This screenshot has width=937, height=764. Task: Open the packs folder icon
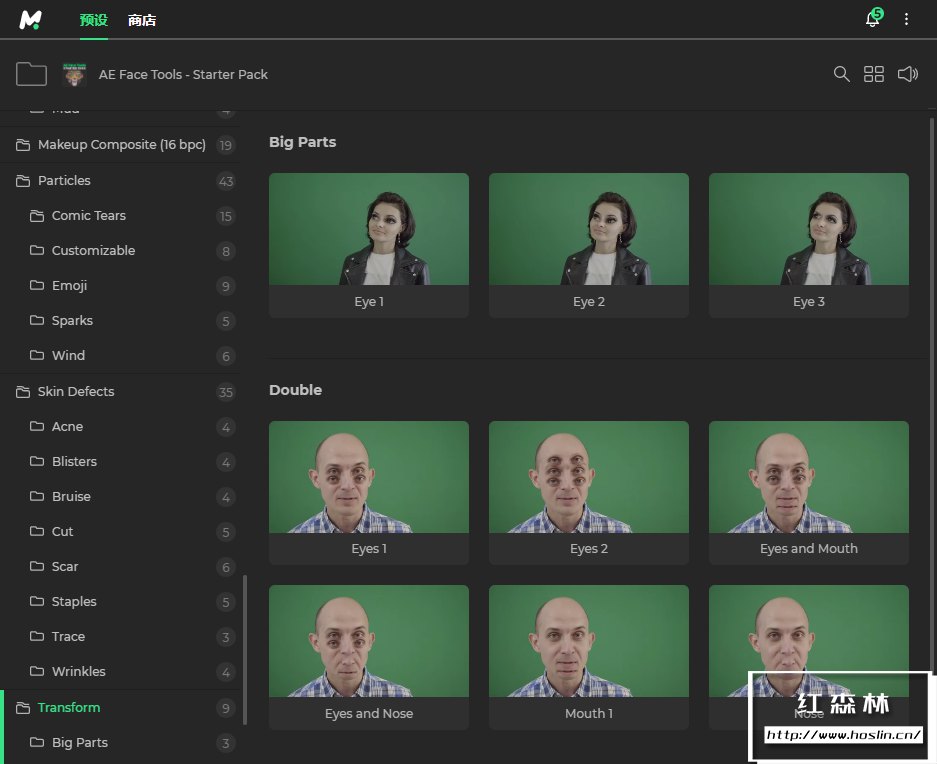32,74
